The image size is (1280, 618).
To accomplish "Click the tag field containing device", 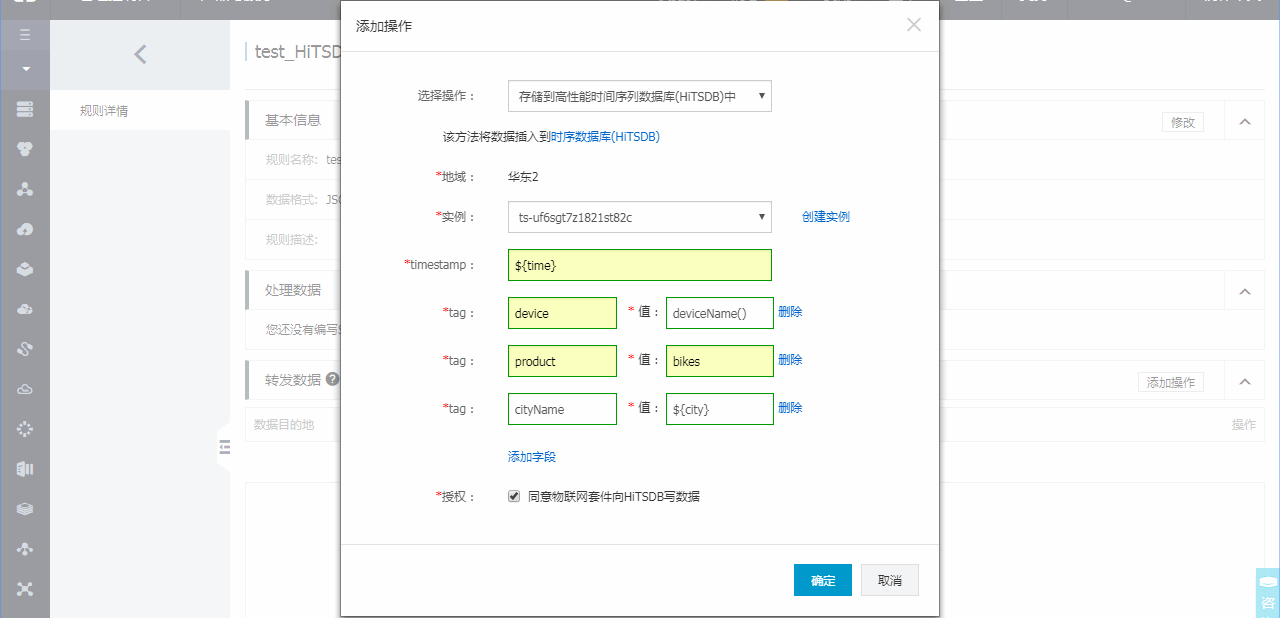I will tap(562, 313).
